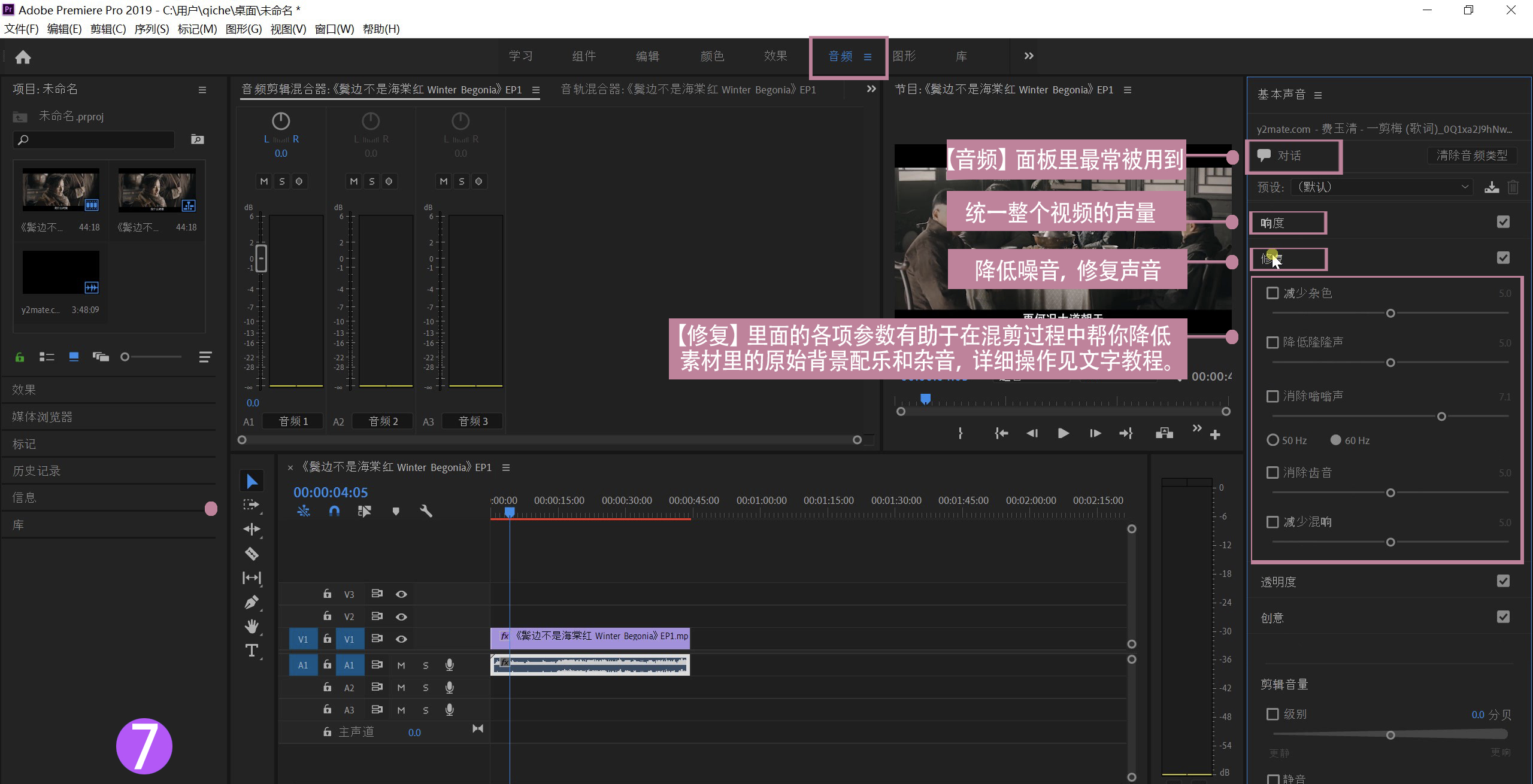Switch to the 效果 workspace
Image resolution: width=1533 pixels, height=784 pixels.
click(775, 56)
